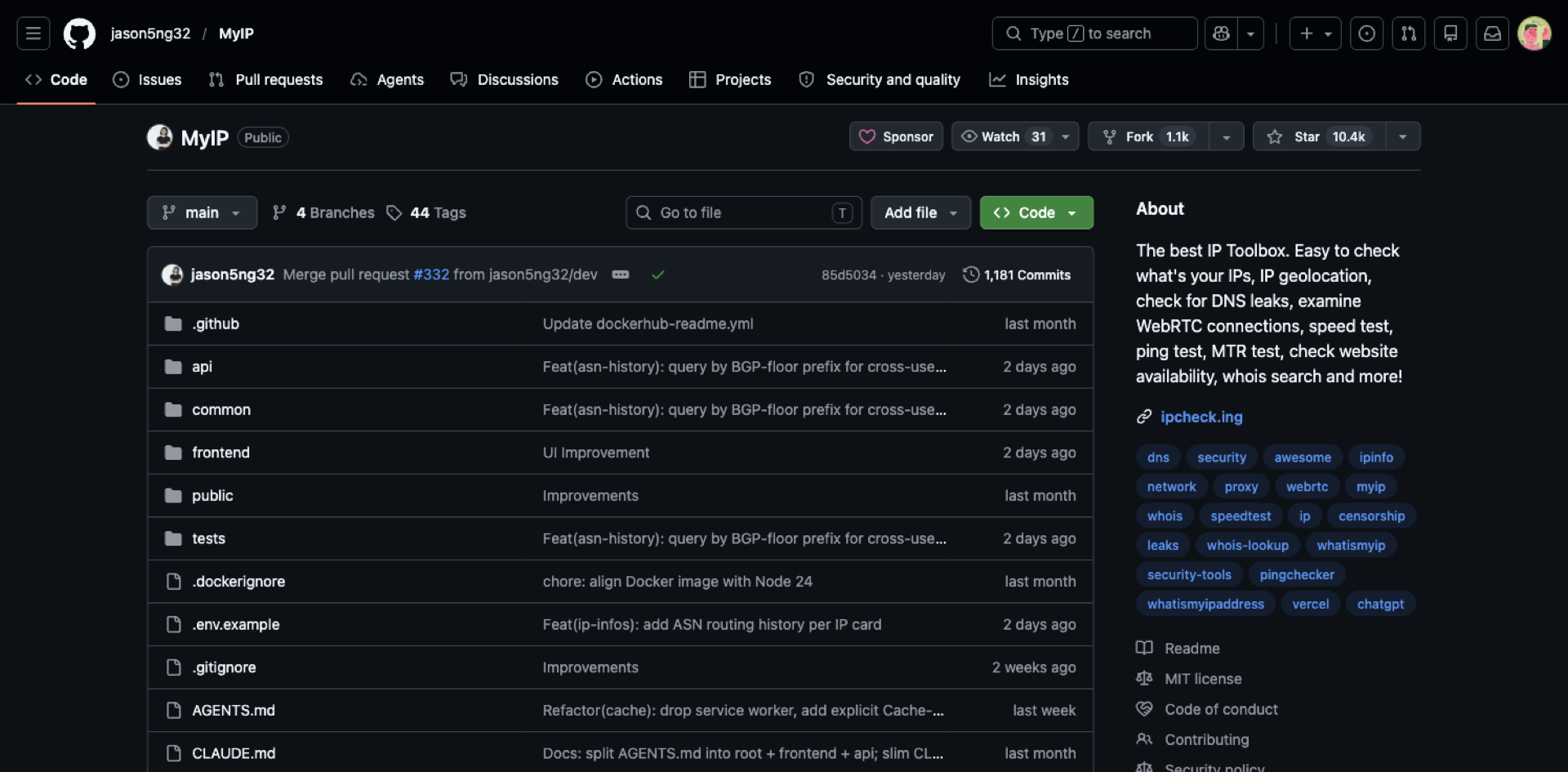Open Security and quality tab
The height and width of the screenshot is (772, 1568).
tap(880, 79)
